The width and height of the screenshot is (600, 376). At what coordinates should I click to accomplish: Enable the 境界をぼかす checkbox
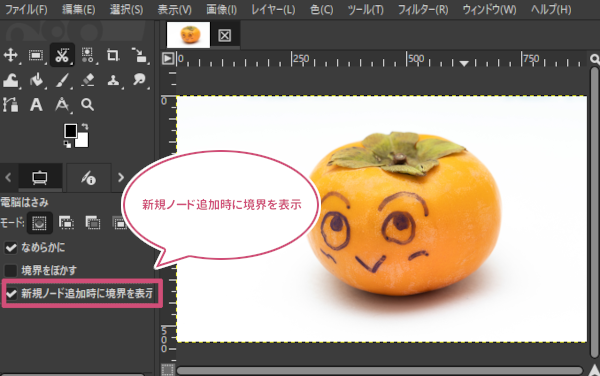11,271
